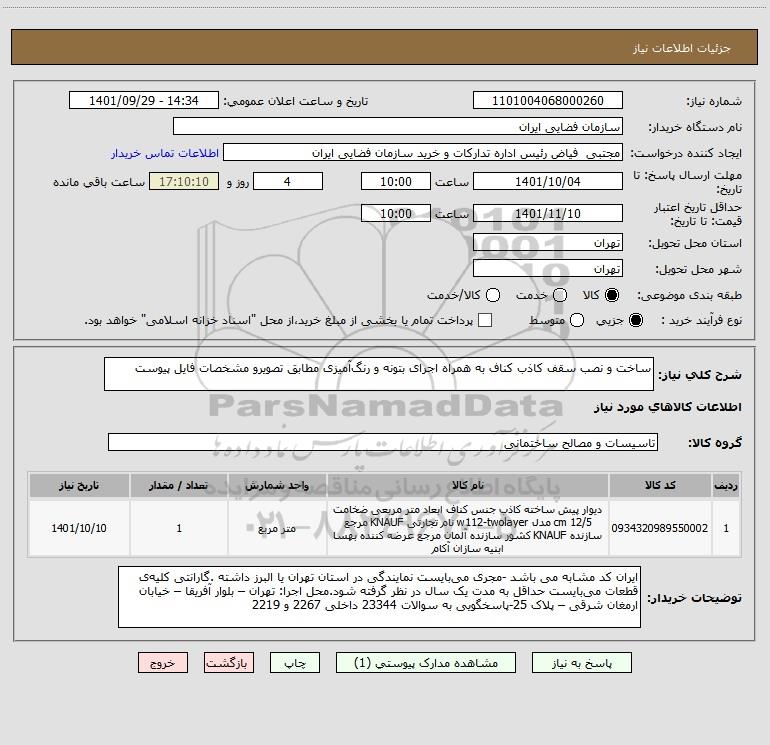Image resolution: width=770 pixels, height=745 pixels.
Task: Select the کالا radio button
Action: [612, 295]
